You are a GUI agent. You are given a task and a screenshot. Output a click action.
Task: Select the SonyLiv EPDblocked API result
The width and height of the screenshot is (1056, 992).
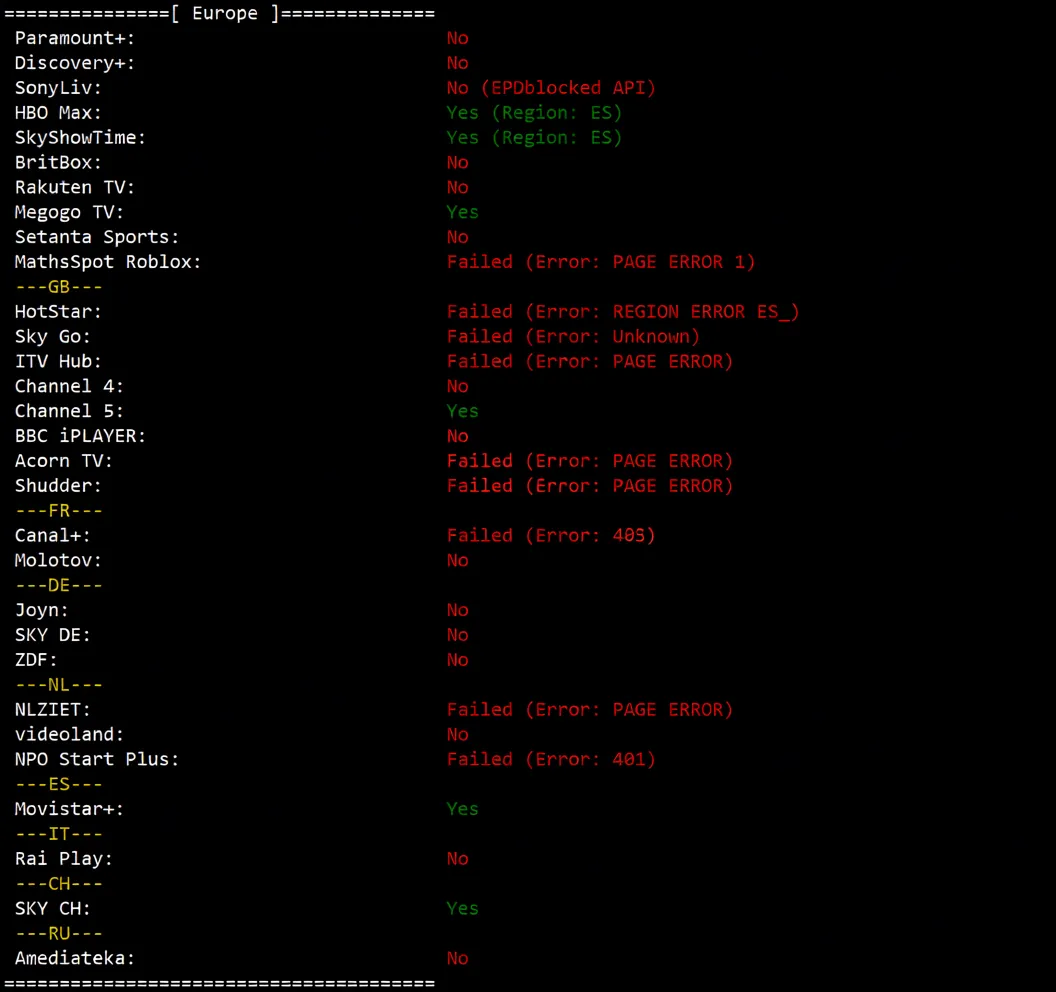[551, 88]
